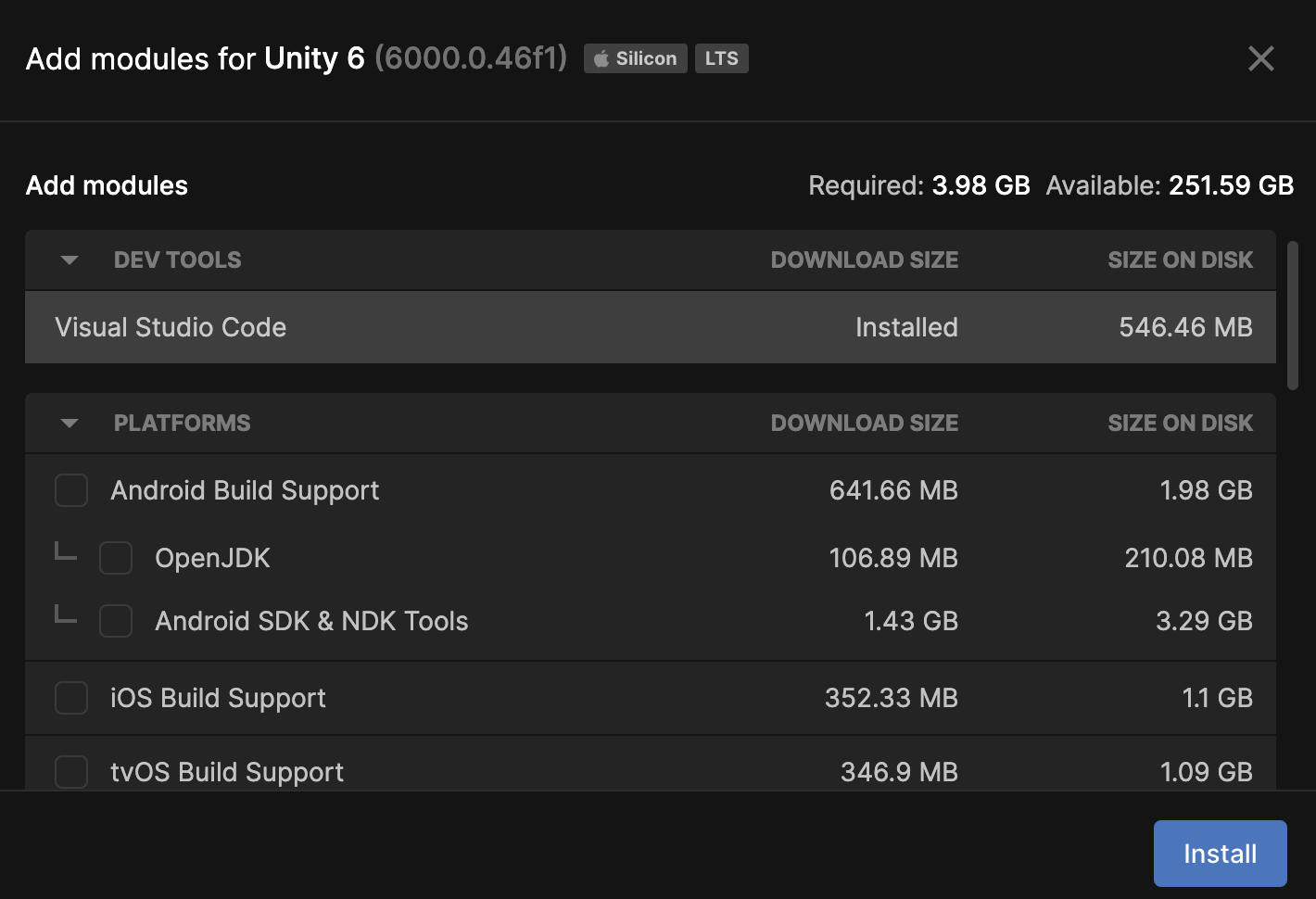Enable Android Build Support checkbox
Image resolution: width=1316 pixels, height=899 pixels.
coord(71,490)
